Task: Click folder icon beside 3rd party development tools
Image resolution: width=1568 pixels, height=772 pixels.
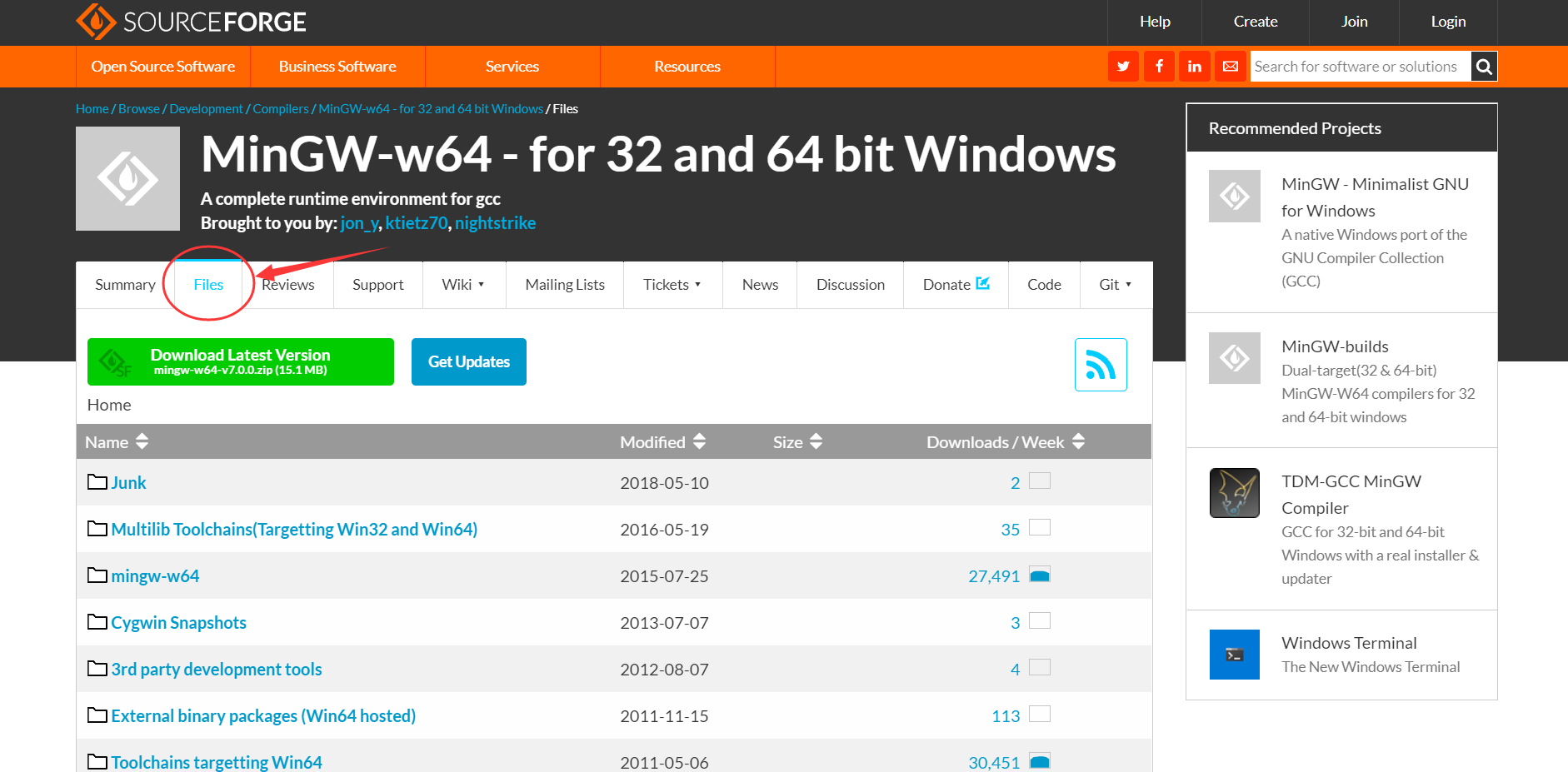Action: coord(97,669)
